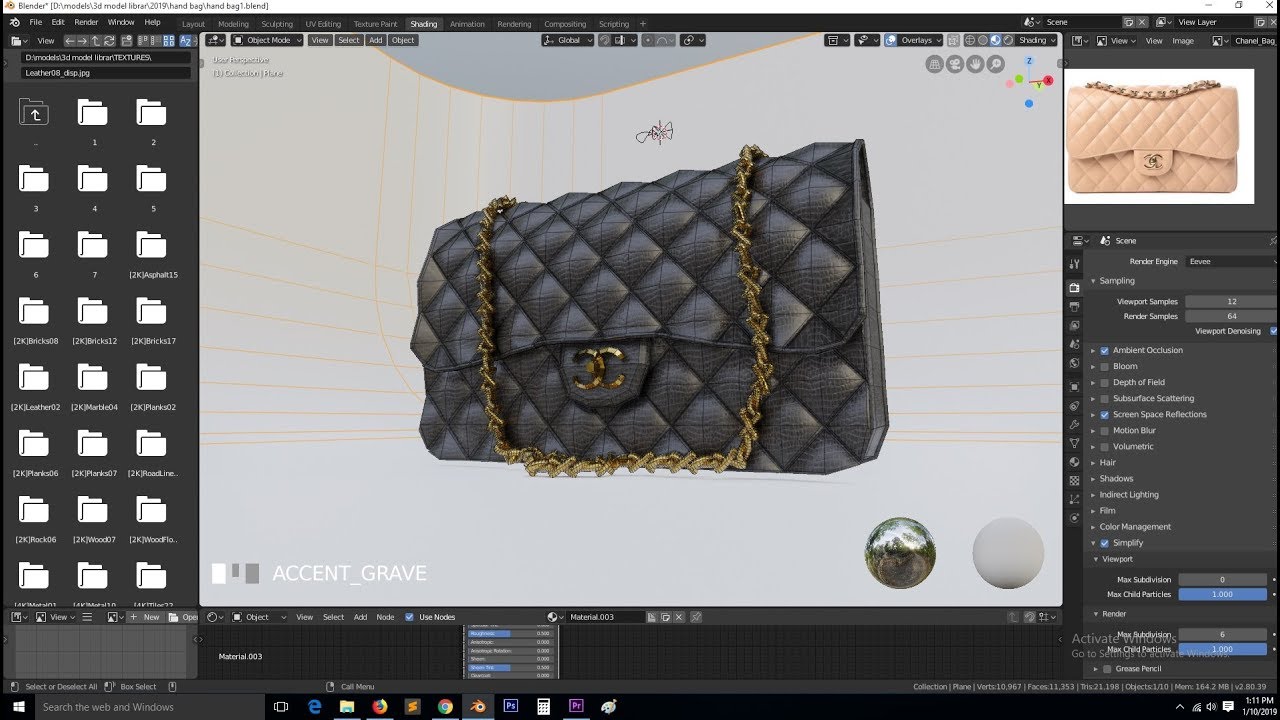Expand the Hair panel
Screen dimensions: 1280x720
[1107, 463]
